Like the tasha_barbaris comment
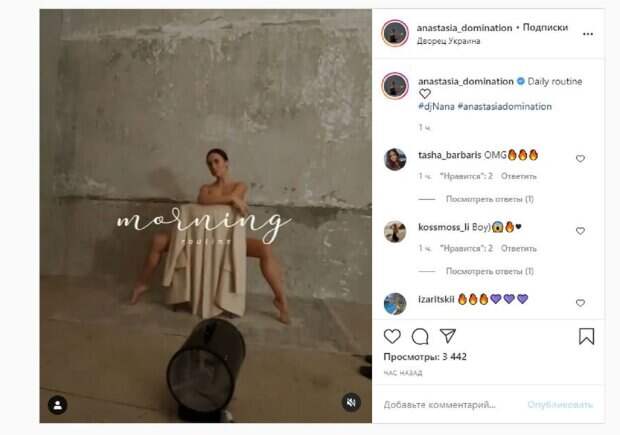The width and height of the screenshot is (620, 435). pyautogui.click(x=580, y=159)
